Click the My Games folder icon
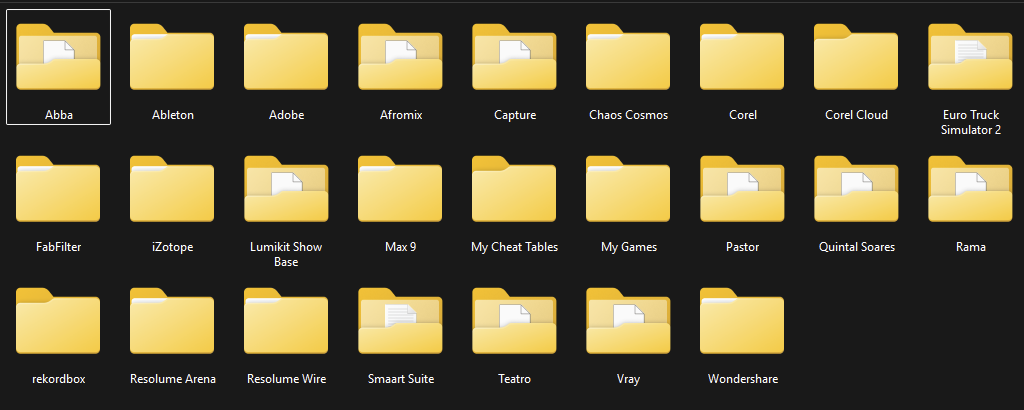The image size is (1024, 410). click(x=628, y=189)
